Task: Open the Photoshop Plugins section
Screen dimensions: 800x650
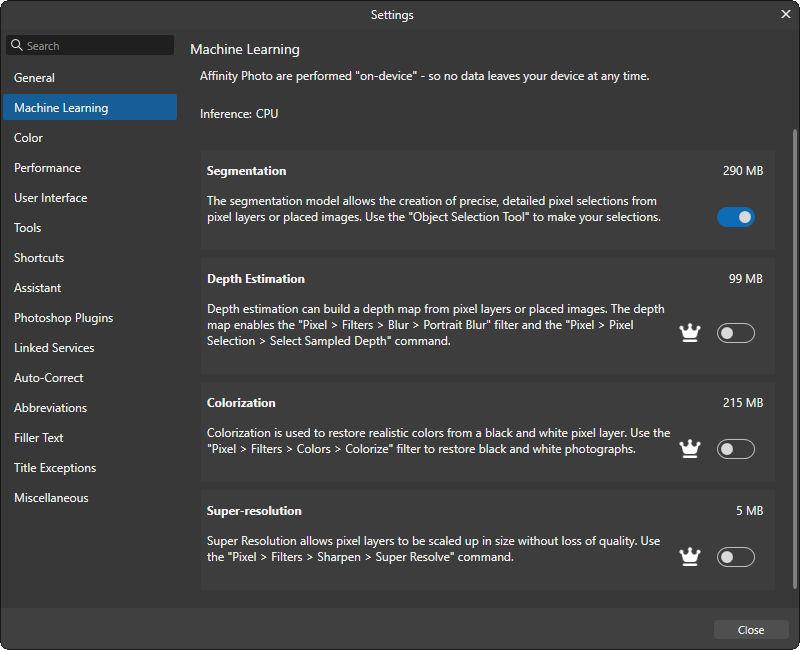Action: (x=64, y=318)
